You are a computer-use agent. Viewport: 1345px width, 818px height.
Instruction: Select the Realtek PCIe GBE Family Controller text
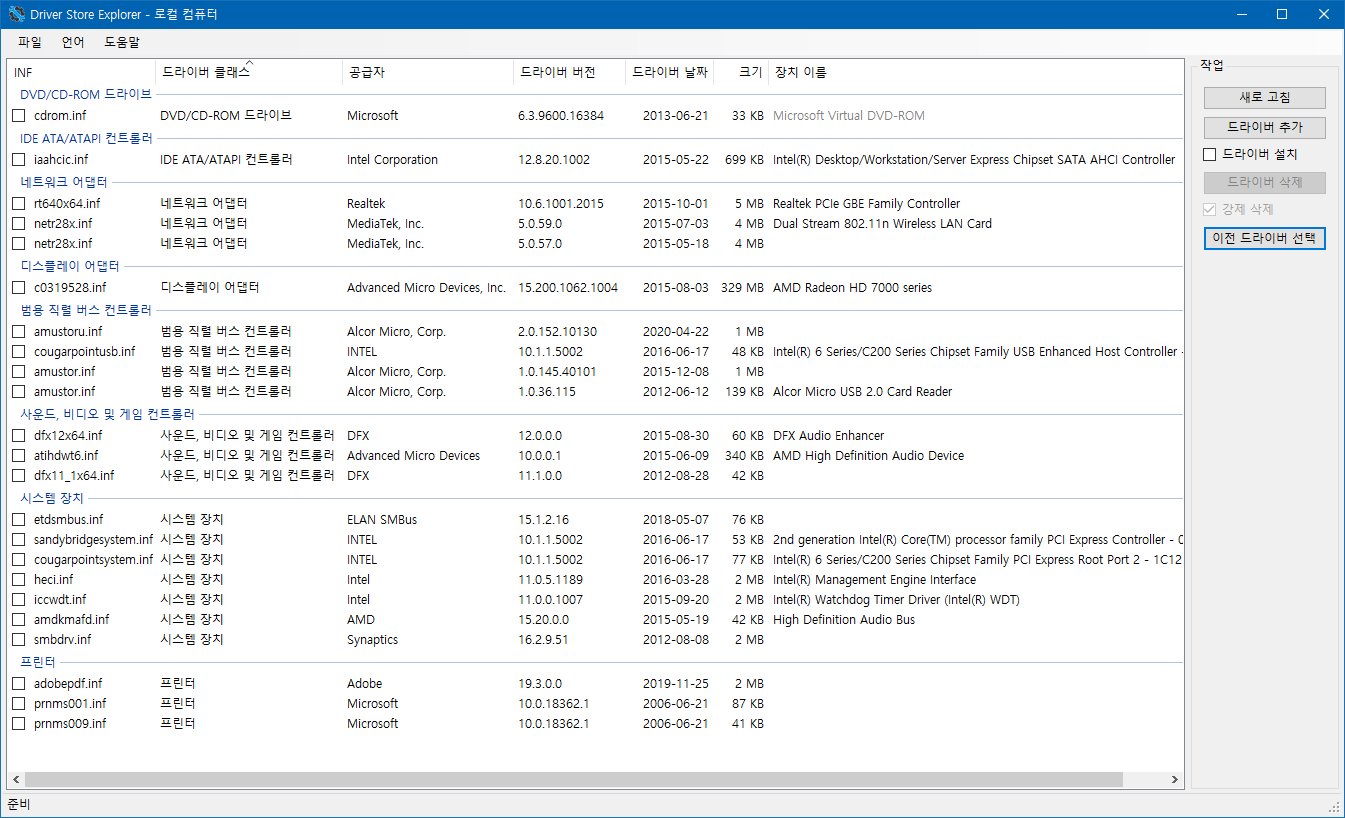866,204
